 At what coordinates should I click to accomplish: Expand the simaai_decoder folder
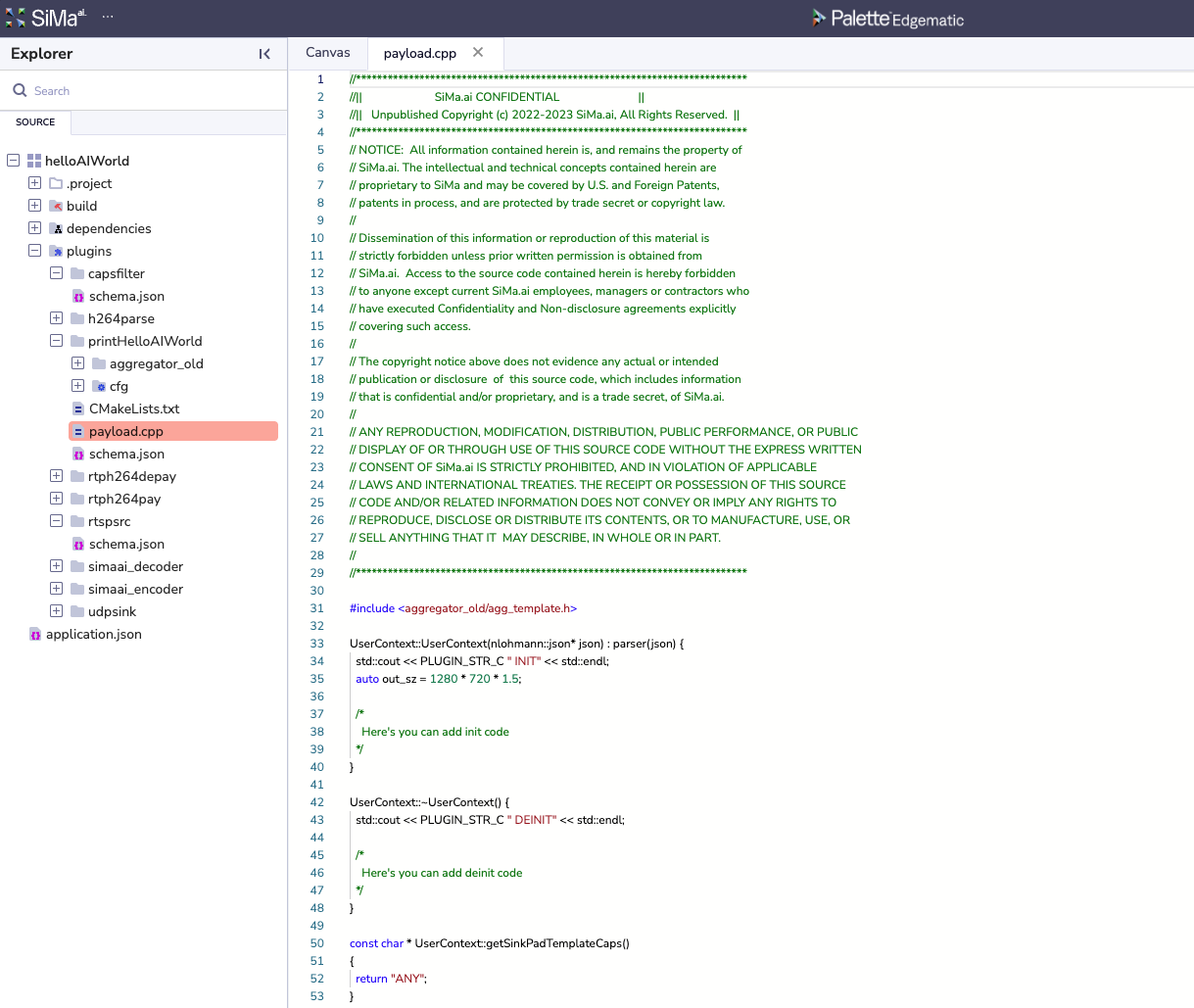(57, 566)
